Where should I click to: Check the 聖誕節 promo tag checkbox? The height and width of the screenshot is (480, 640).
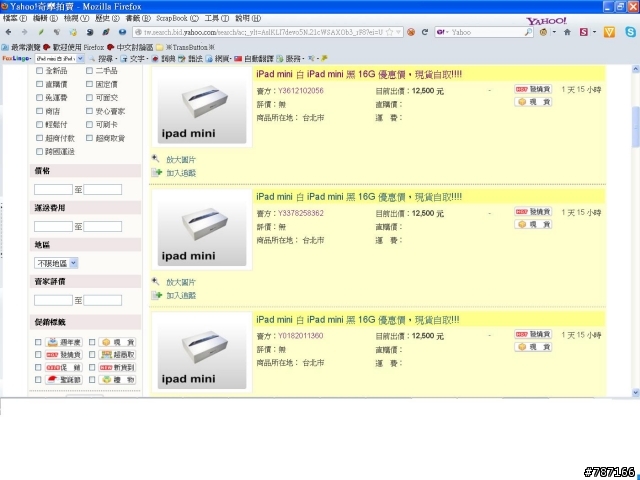pos(38,380)
